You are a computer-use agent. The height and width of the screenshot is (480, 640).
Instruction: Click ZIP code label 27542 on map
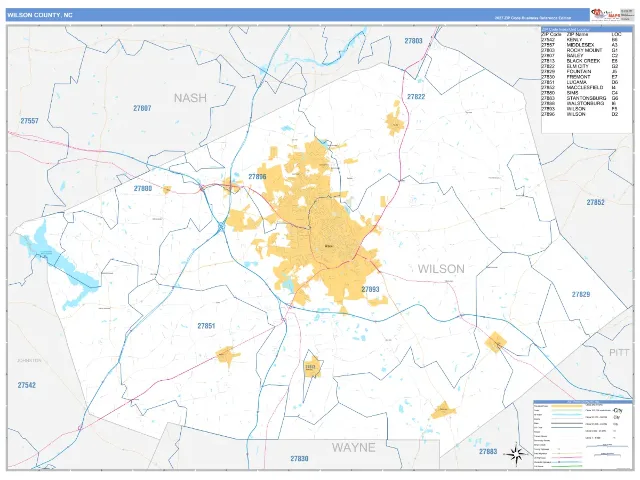(x=27, y=385)
